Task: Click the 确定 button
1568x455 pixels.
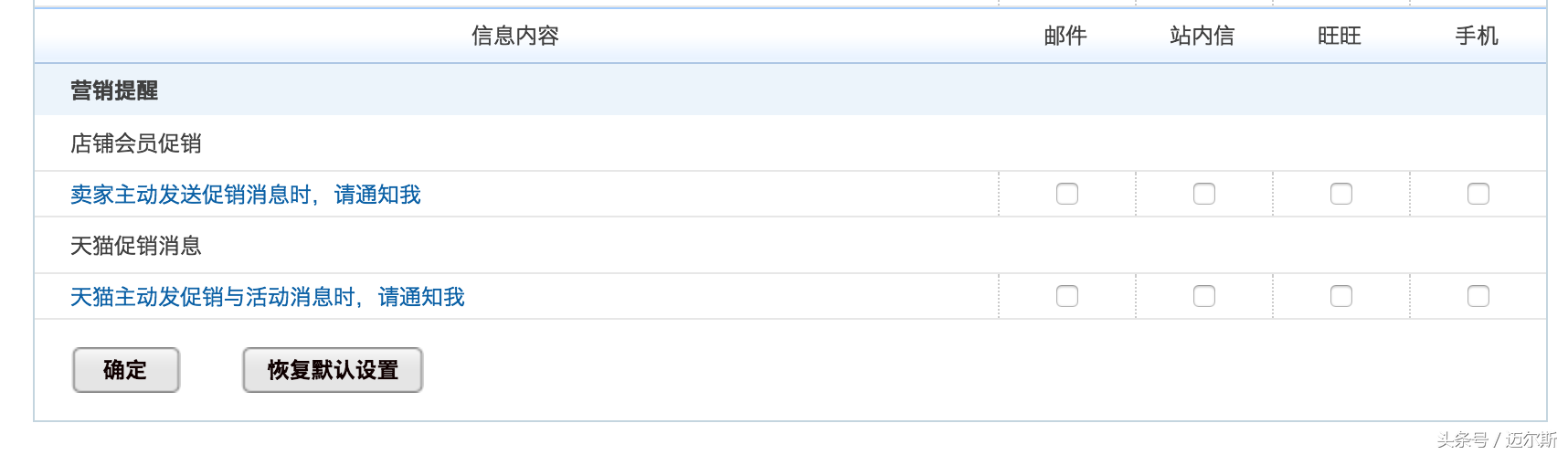Action: 125,370
